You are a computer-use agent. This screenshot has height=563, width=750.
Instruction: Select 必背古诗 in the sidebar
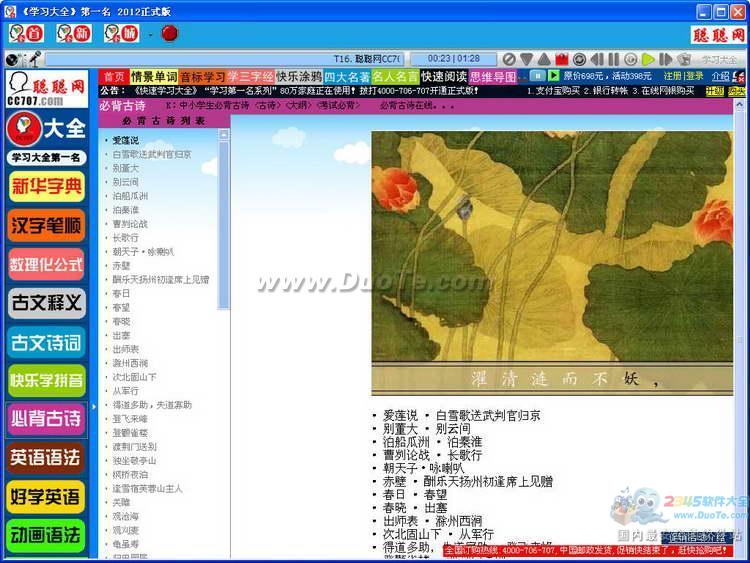point(46,419)
